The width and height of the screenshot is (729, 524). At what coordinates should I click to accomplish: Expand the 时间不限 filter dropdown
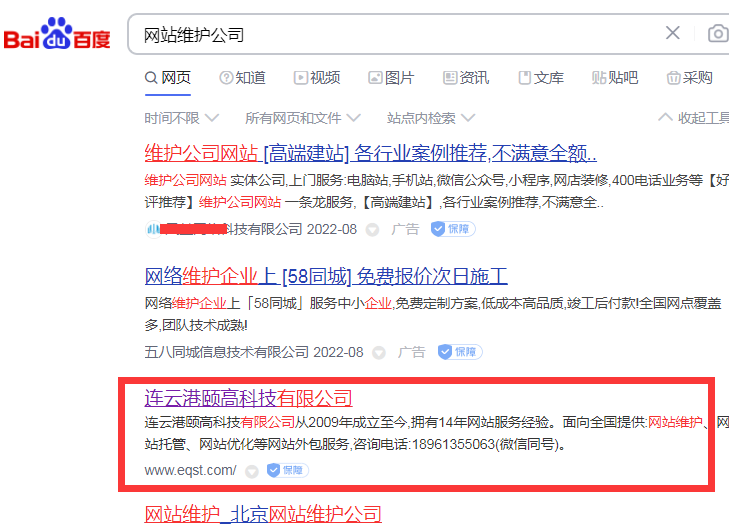coord(182,118)
